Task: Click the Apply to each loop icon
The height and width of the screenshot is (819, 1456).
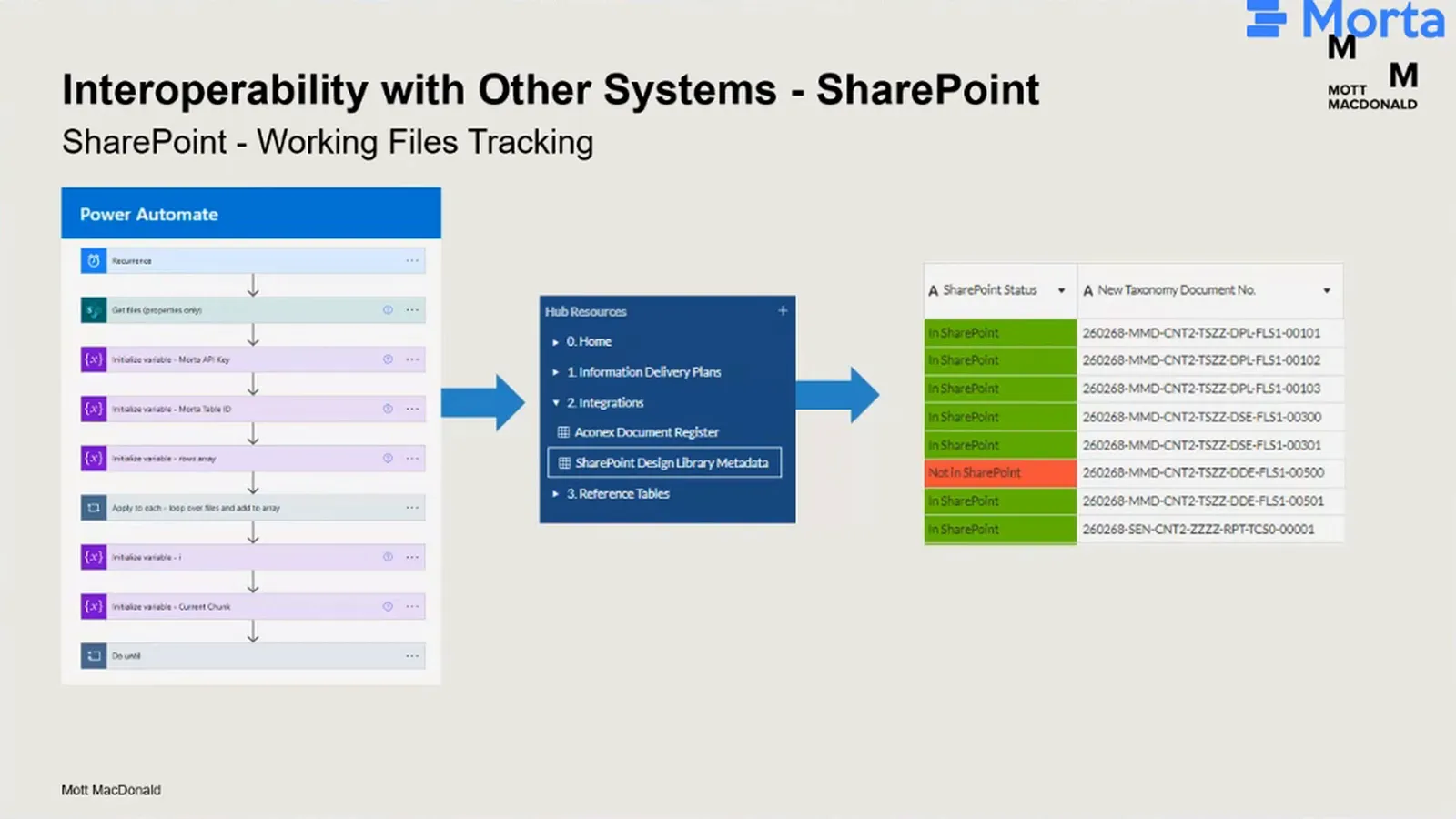Action: [94, 508]
